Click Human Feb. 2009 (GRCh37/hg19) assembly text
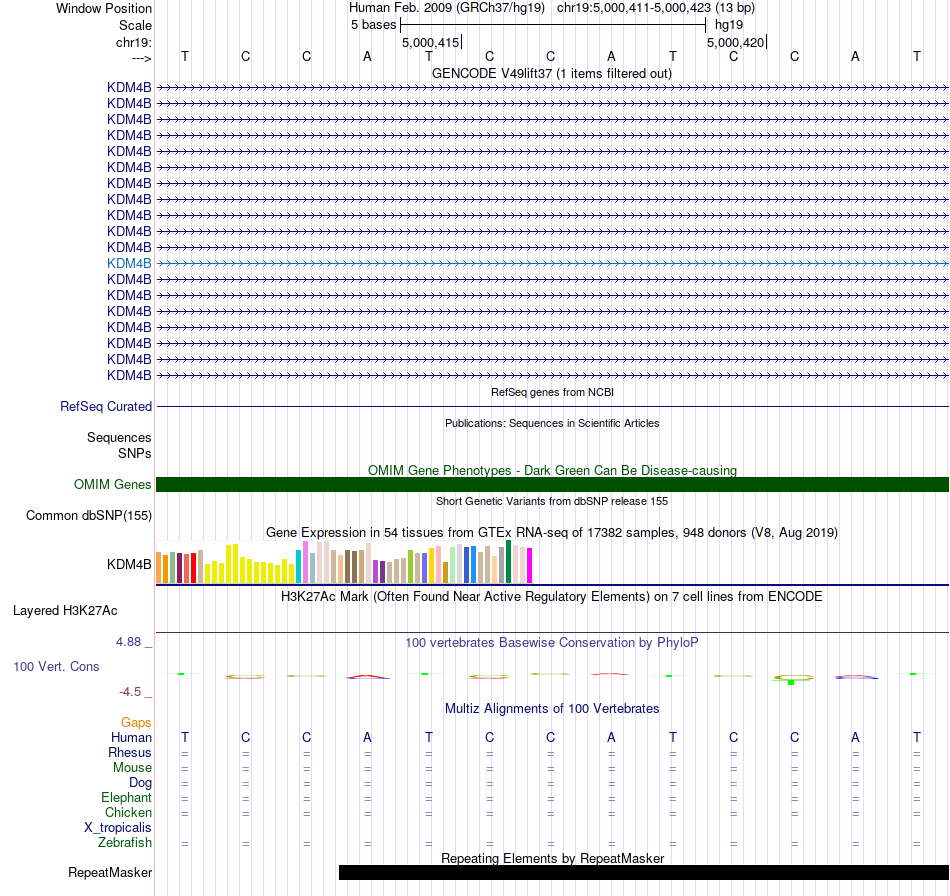Screen dimensions: 950x896 [x=447, y=8]
